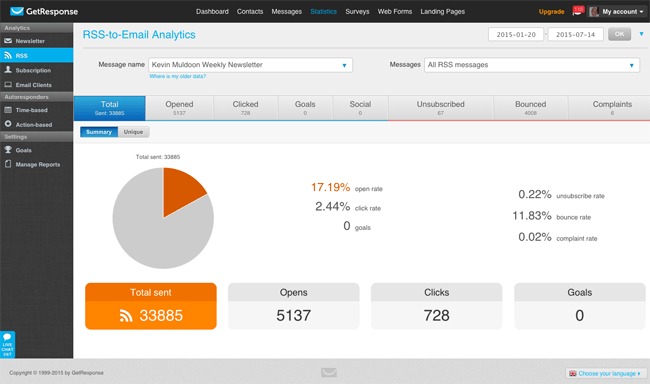This screenshot has height=384, width=650.
Task: Click the end date field 2015-07-14
Action: tap(575, 34)
